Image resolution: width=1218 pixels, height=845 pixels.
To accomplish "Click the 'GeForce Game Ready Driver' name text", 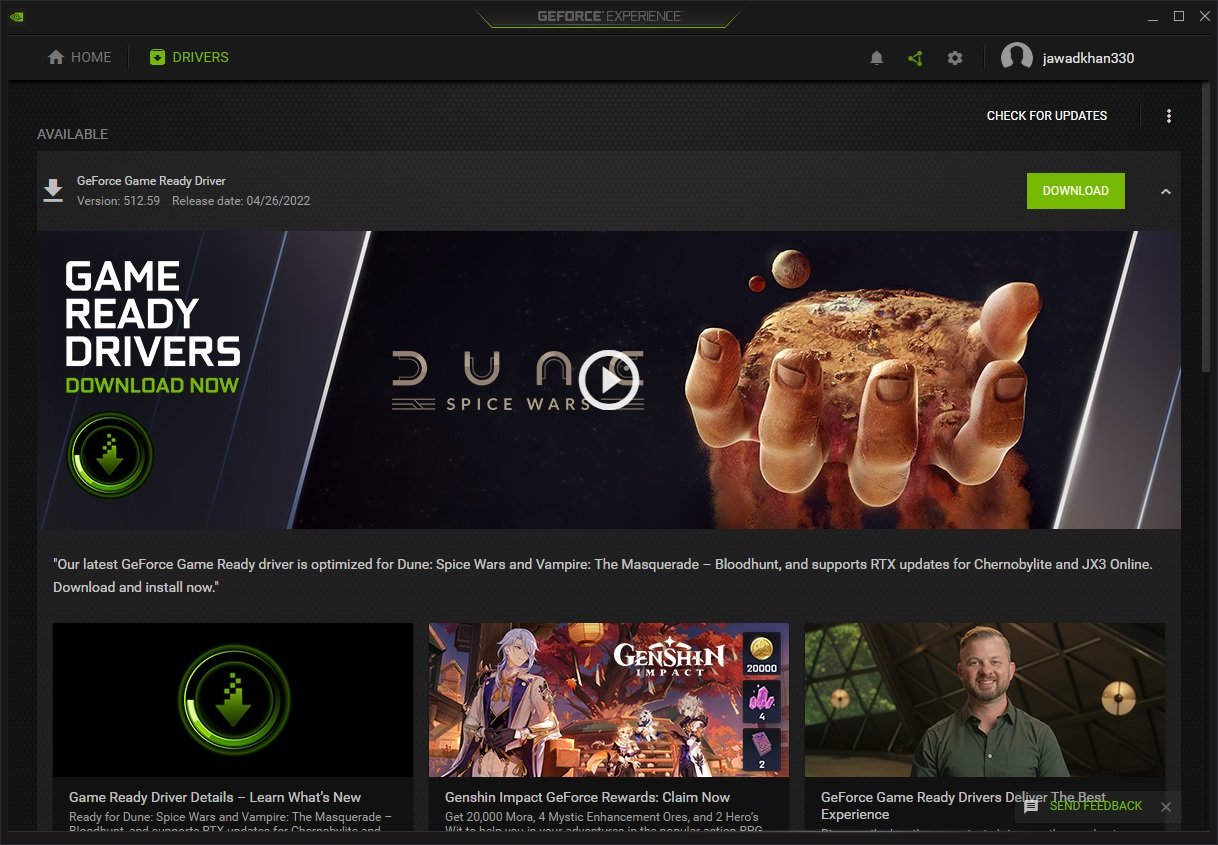I will click(x=151, y=181).
